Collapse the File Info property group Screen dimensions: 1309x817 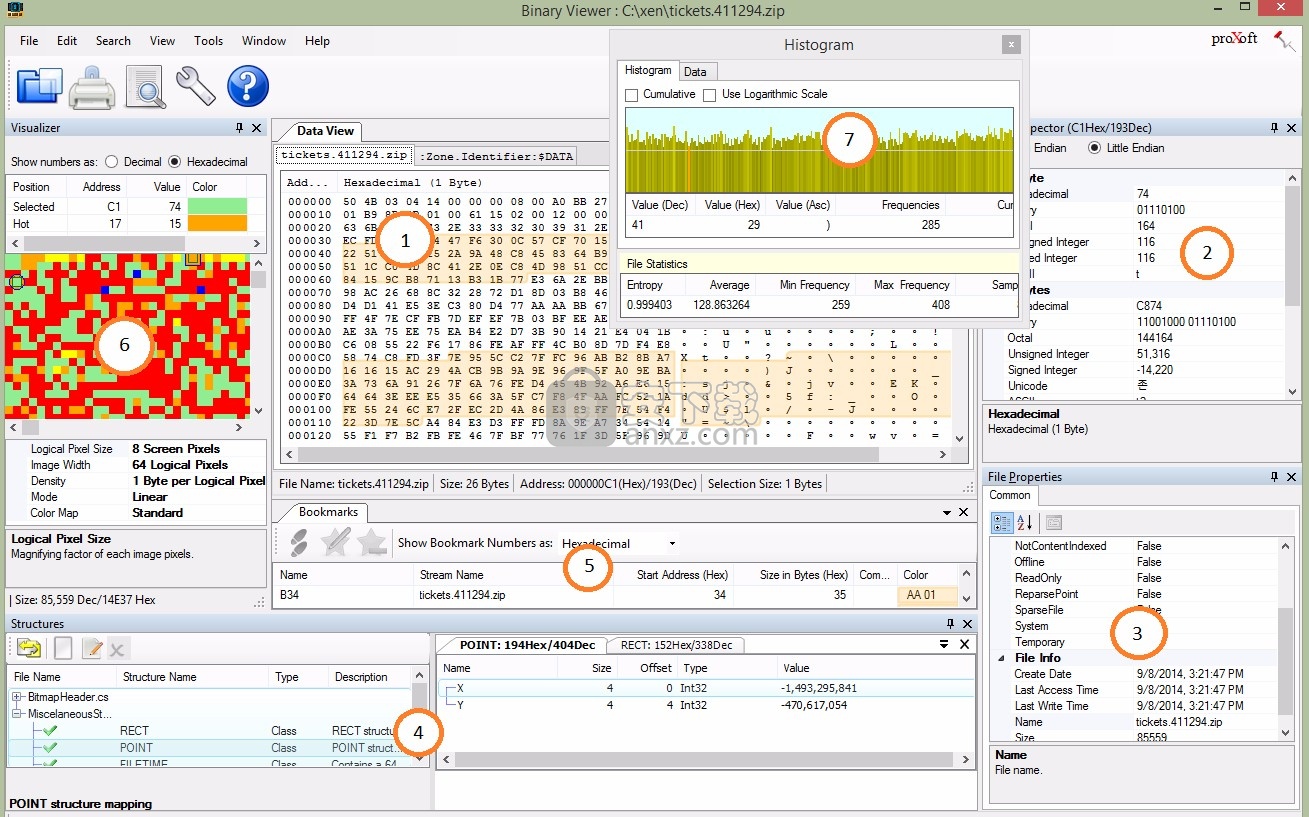click(x=1002, y=658)
